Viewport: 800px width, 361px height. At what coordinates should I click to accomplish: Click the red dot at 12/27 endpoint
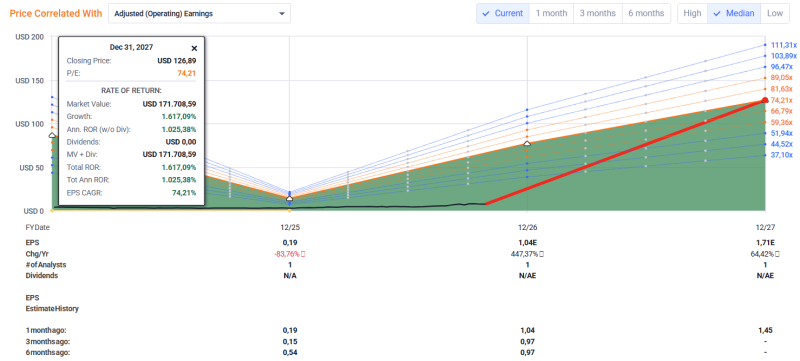[765, 100]
